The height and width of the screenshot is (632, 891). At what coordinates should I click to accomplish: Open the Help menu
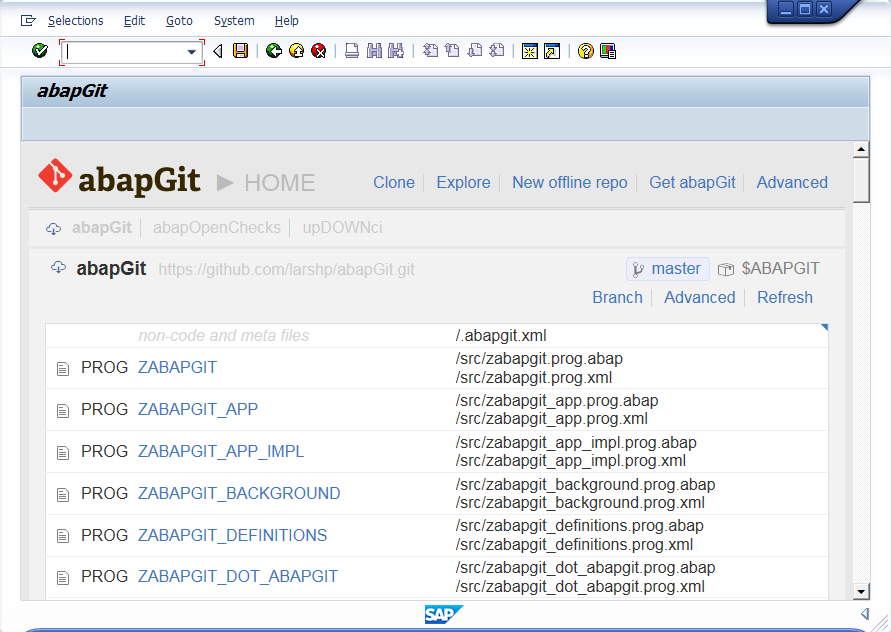pyautogui.click(x=286, y=21)
